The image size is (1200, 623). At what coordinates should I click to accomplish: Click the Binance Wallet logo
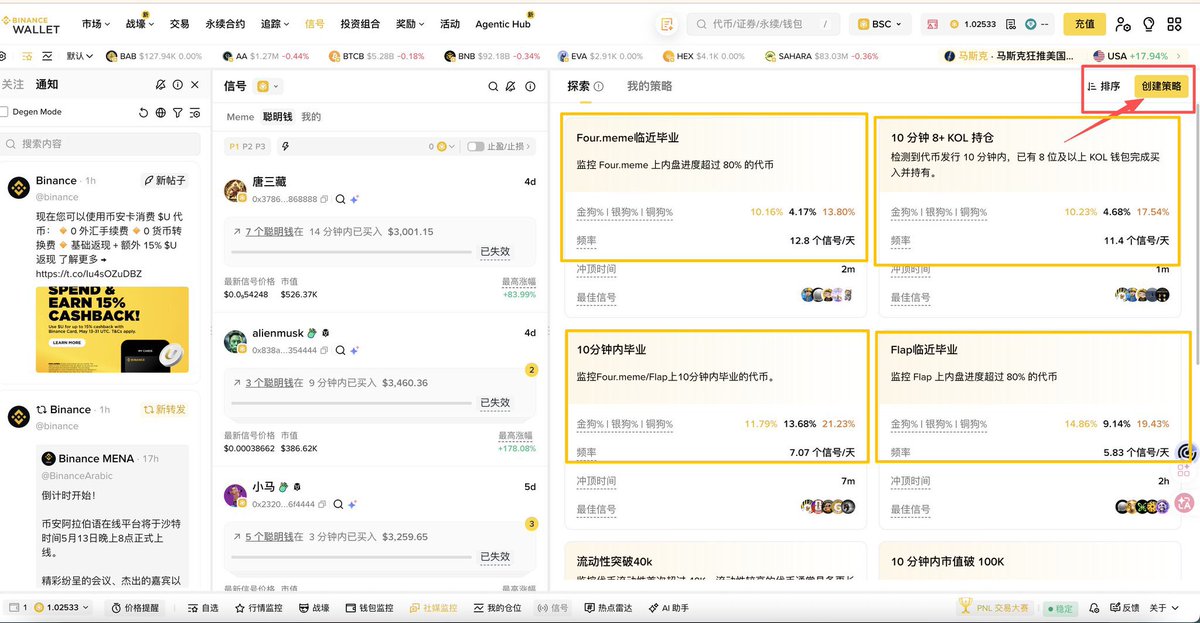pyautogui.click(x=32, y=23)
